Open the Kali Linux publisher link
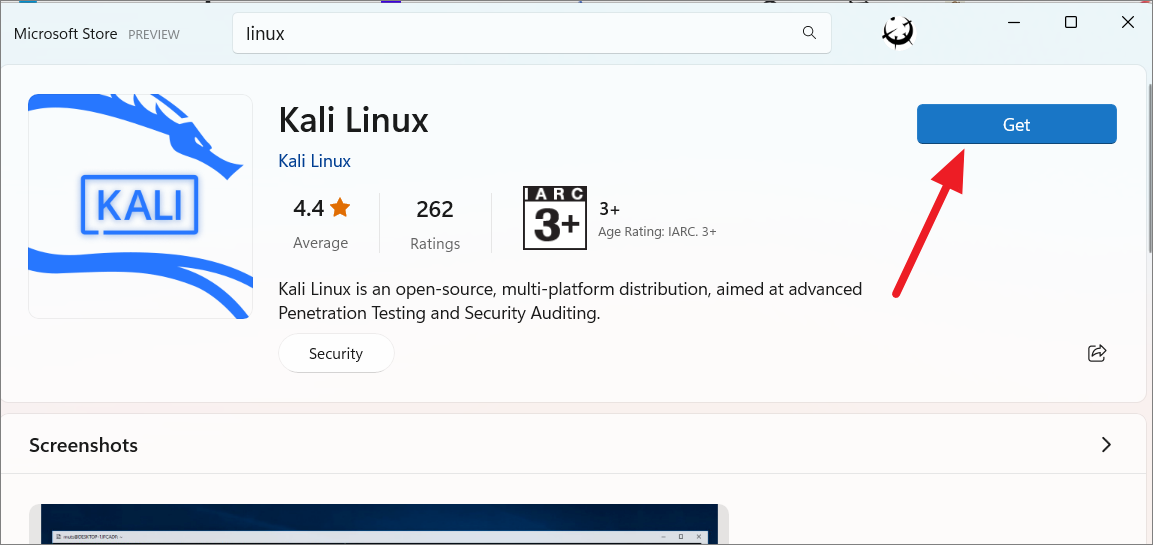Image resolution: width=1153 pixels, height=545 pixels. tap(314, 160)
